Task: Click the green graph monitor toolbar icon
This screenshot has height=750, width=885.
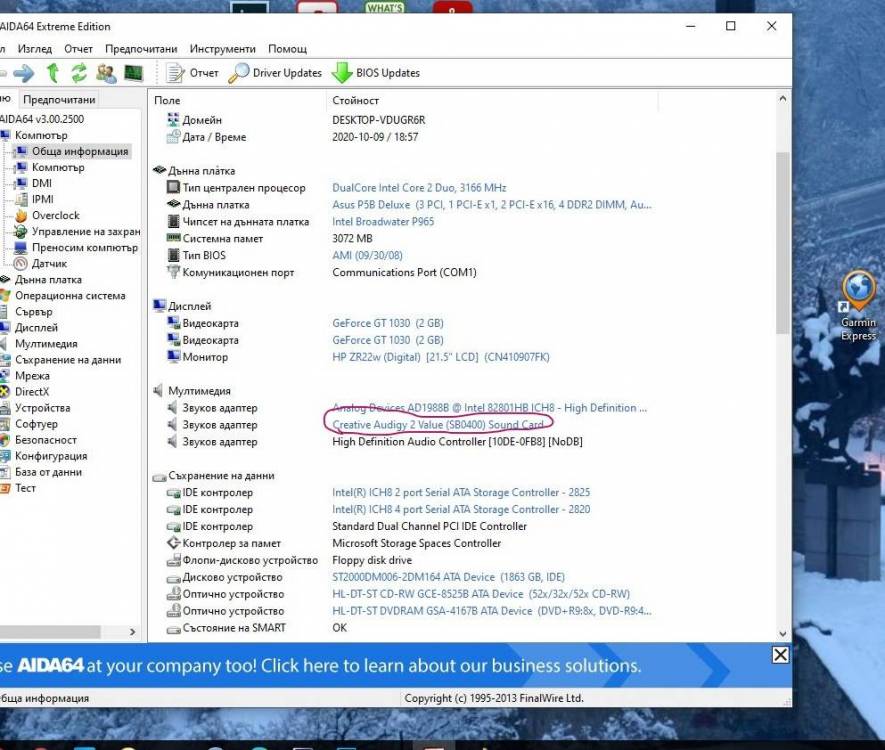Action: pyautogui.click(x=133, y=73)
